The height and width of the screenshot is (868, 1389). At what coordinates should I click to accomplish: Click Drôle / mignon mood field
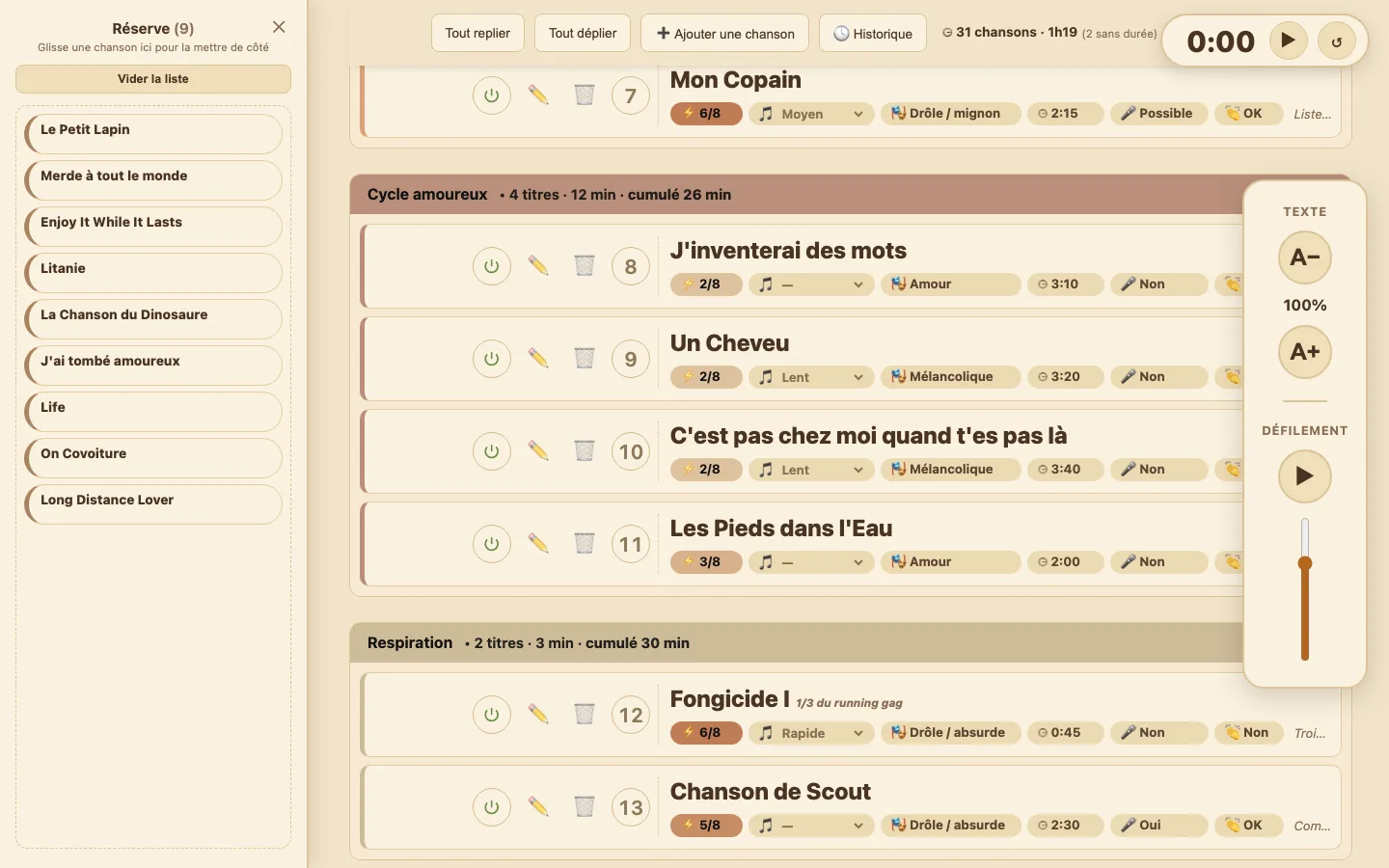(x=951, y=114)
